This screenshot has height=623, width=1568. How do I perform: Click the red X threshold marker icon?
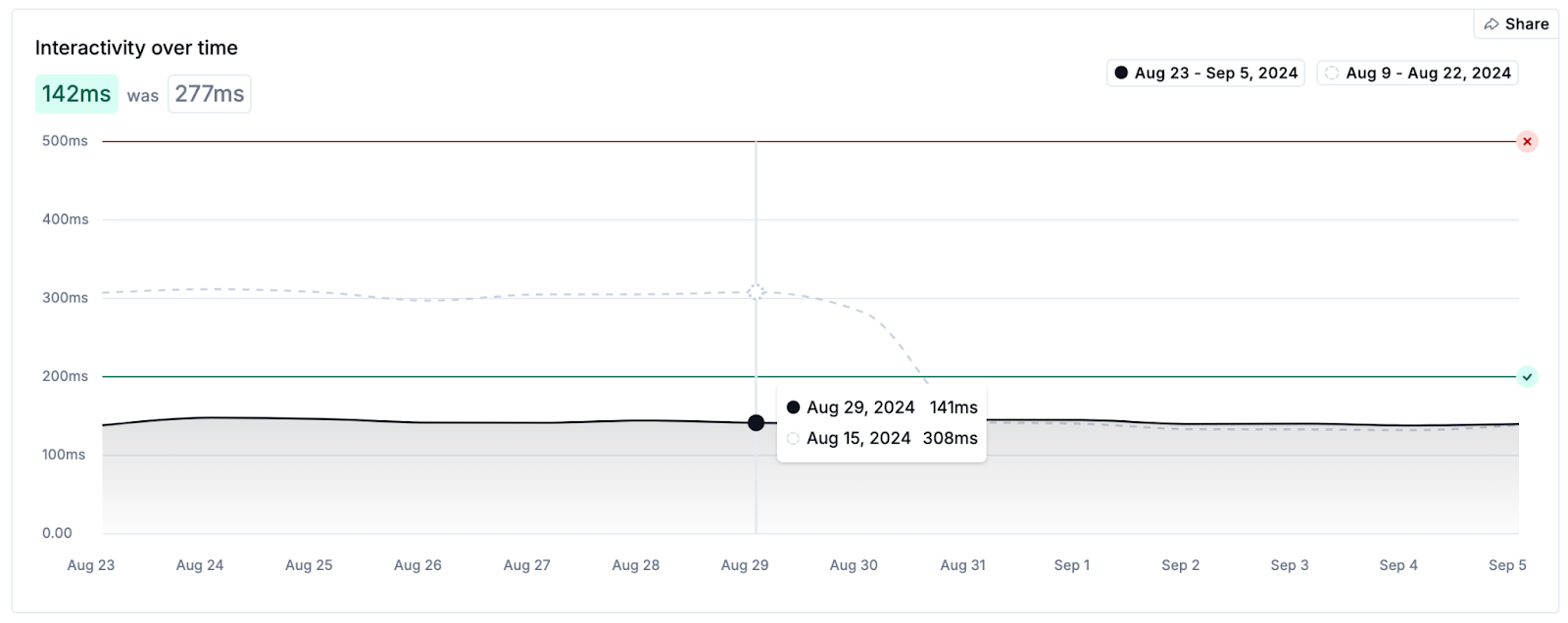(x=1527, y=142)
